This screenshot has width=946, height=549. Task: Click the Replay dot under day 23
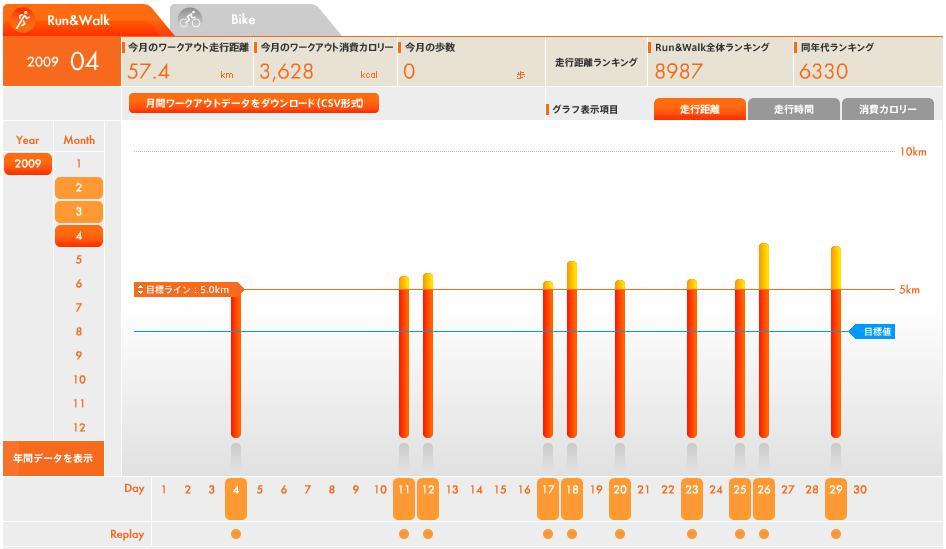pyautogui.click(x=692, y=534)
